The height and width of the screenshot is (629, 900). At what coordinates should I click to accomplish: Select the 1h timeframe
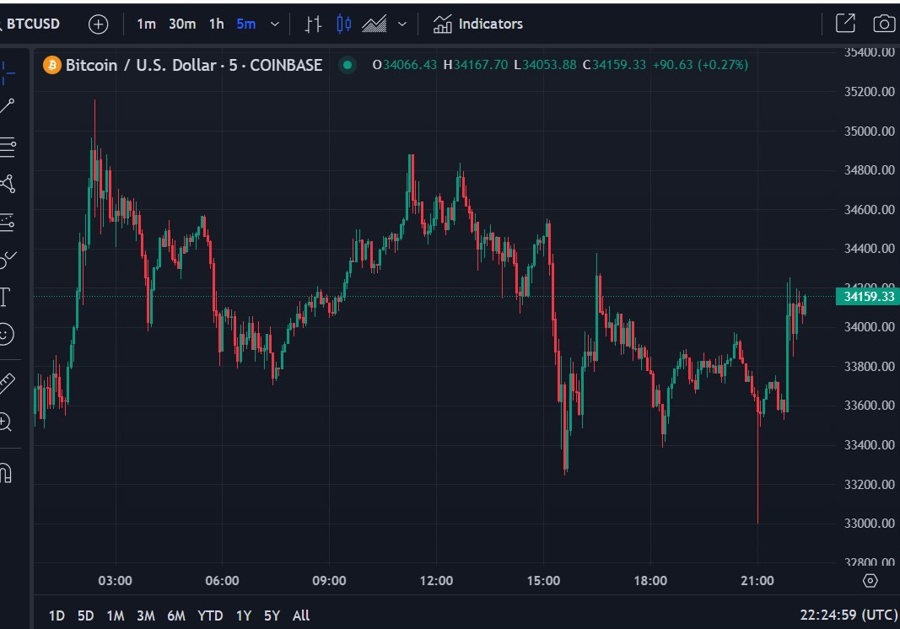pos(216,24)
